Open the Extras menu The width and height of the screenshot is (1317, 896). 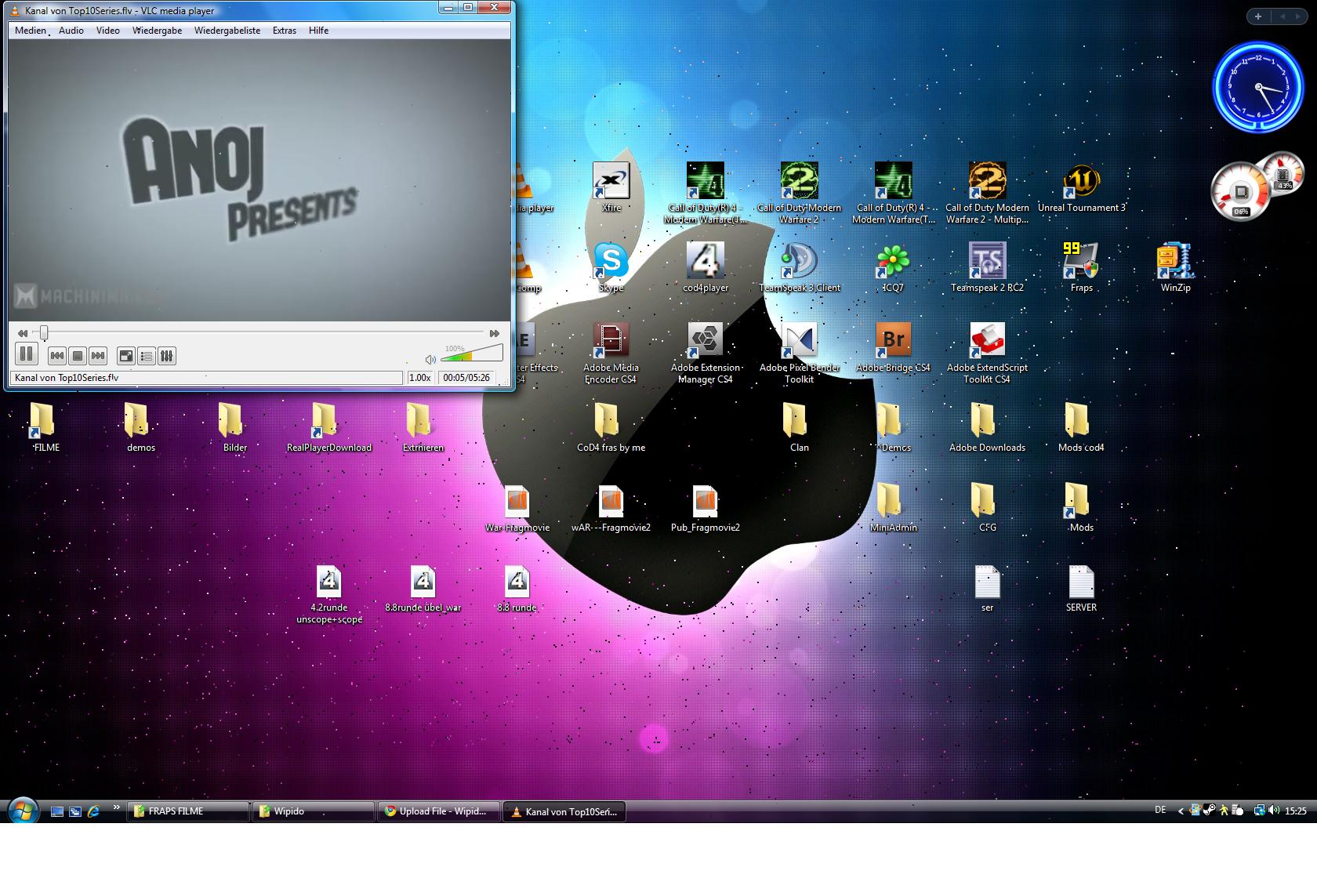(x=285, y=31)
